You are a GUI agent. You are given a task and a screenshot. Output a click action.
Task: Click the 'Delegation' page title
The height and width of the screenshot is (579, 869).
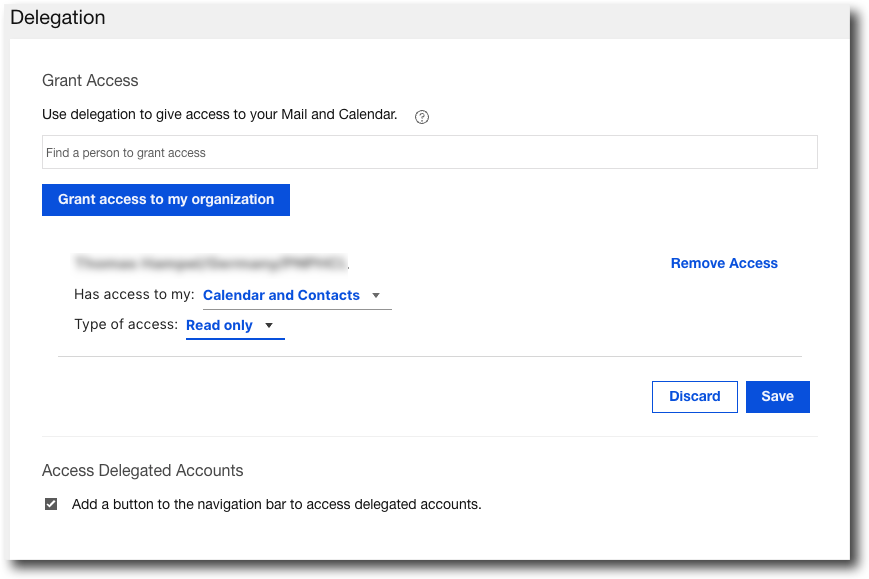point(58,18)
